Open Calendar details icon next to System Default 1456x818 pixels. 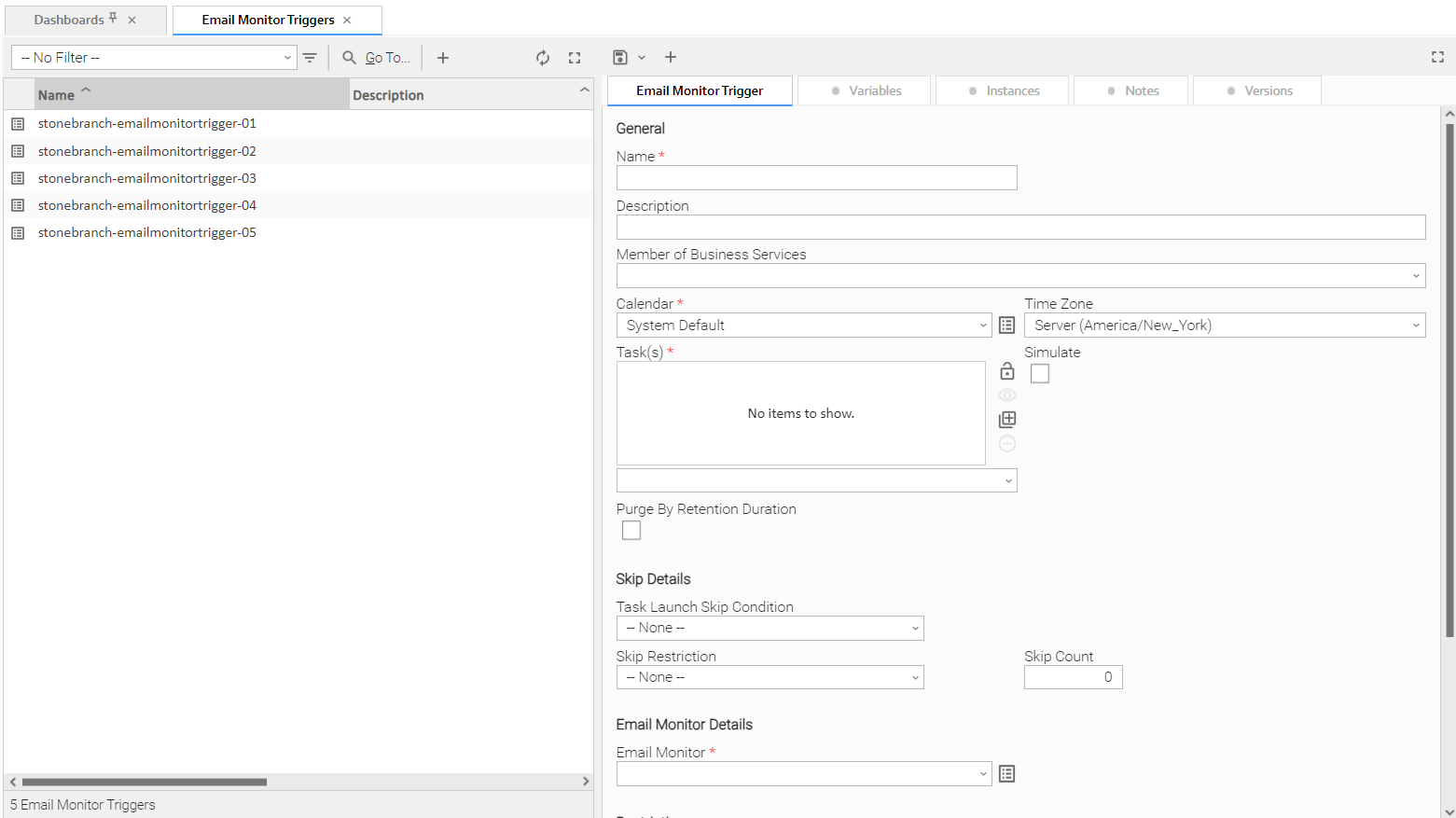click(x=1006, y=326)
